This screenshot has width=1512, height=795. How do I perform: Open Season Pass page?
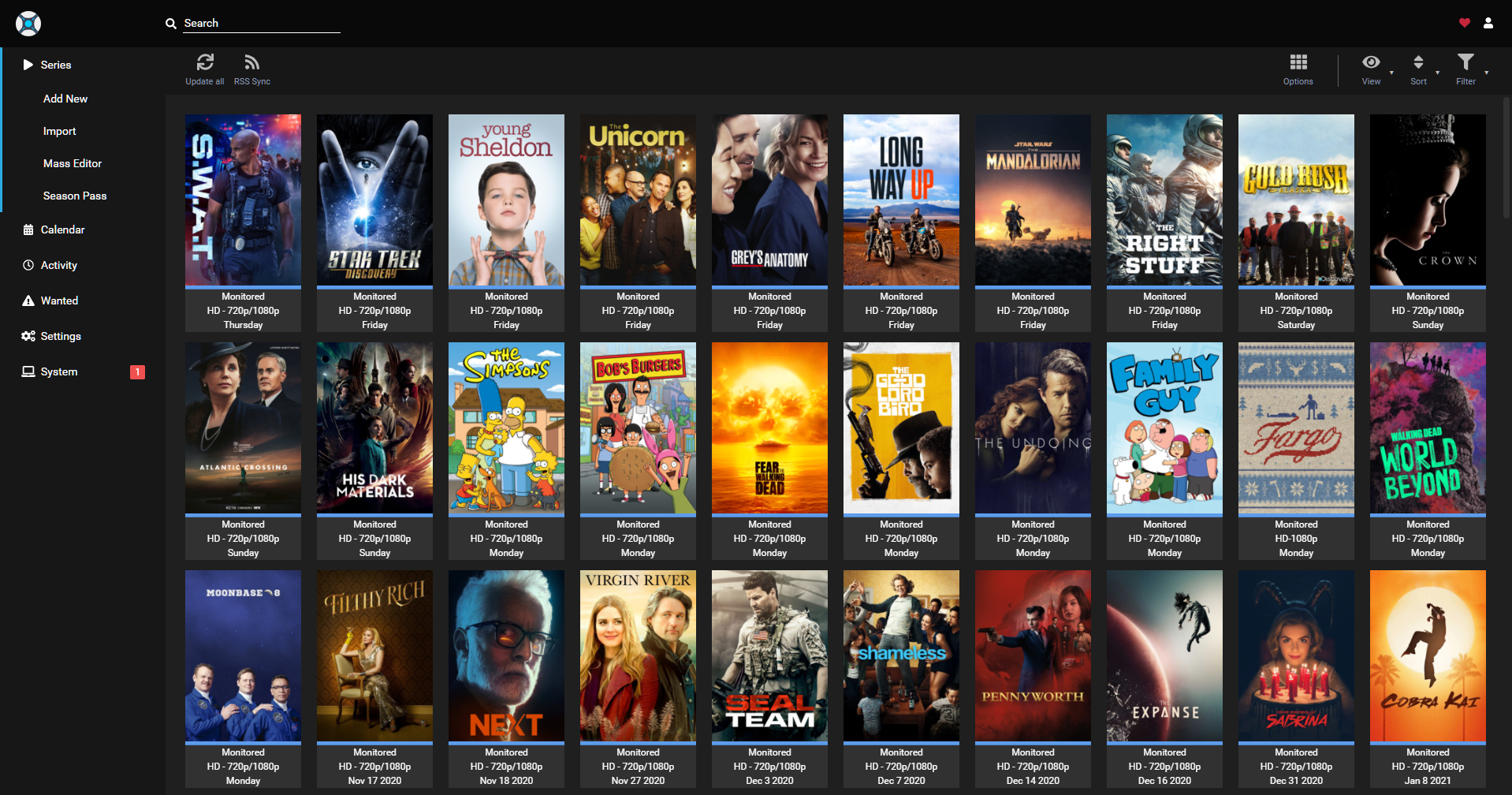click(75, 196)
